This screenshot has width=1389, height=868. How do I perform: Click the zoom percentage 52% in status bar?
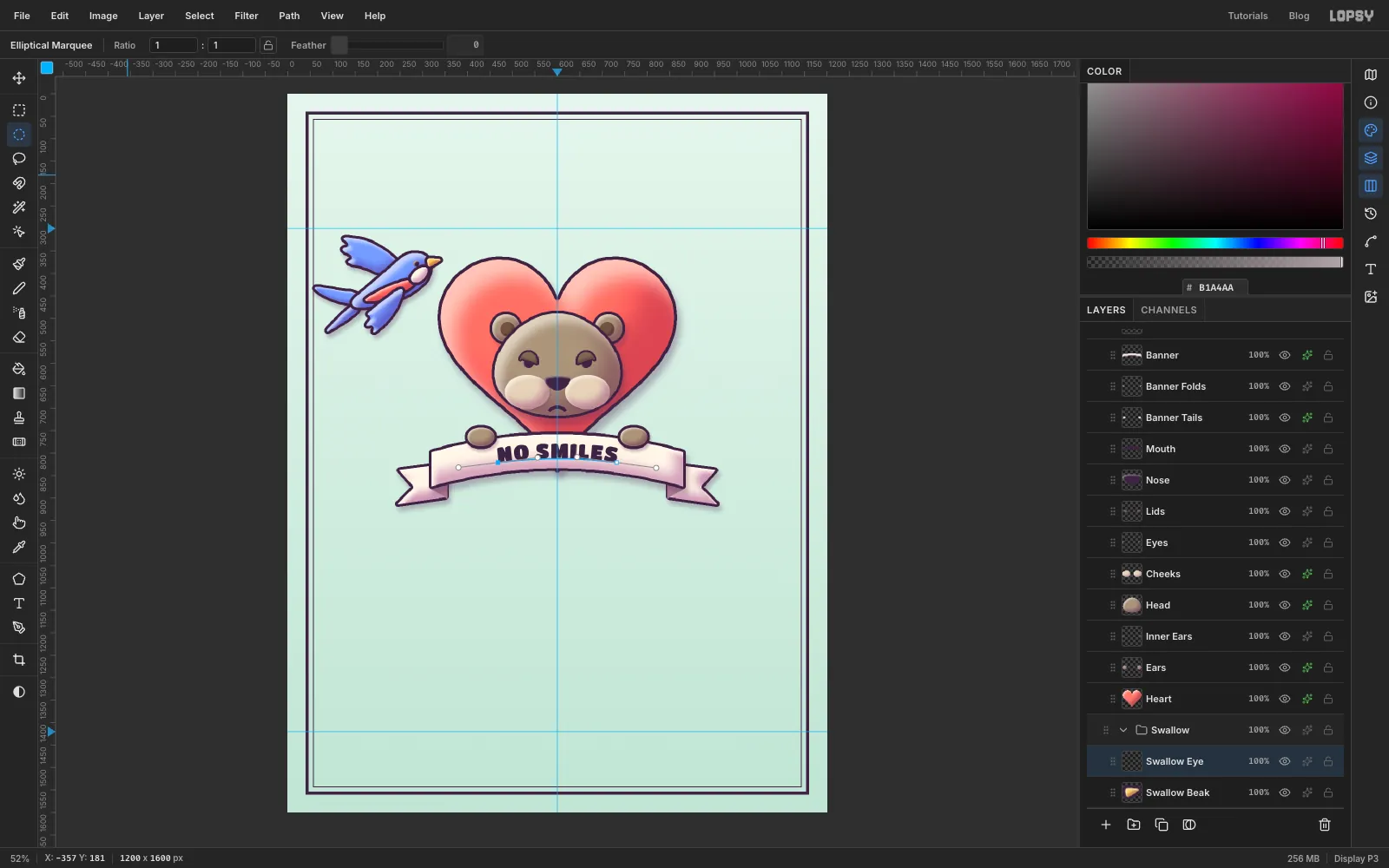[19, 858]
